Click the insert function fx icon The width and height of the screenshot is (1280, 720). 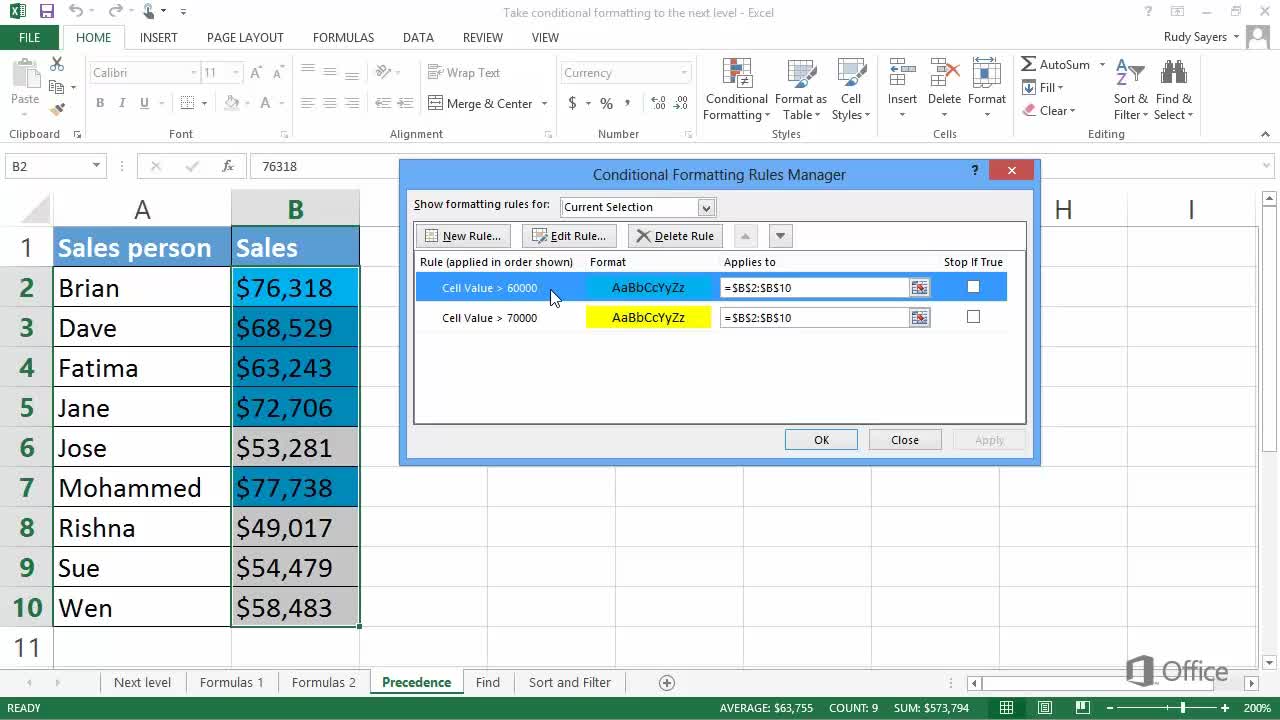[228, 166]
